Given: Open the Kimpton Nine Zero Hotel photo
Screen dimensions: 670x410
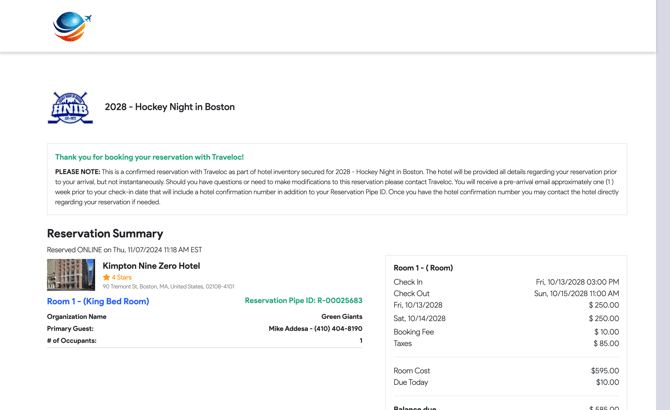Looking at the screenshot, I should [x=71, y=274].
